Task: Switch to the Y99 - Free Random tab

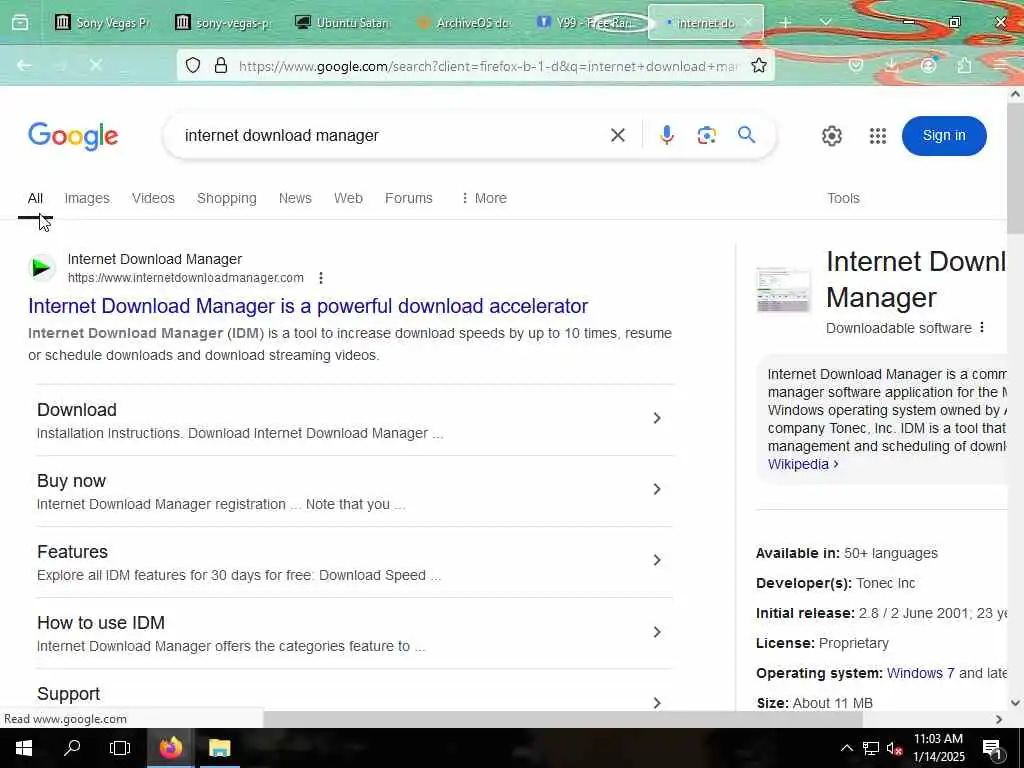Action: 583,23
